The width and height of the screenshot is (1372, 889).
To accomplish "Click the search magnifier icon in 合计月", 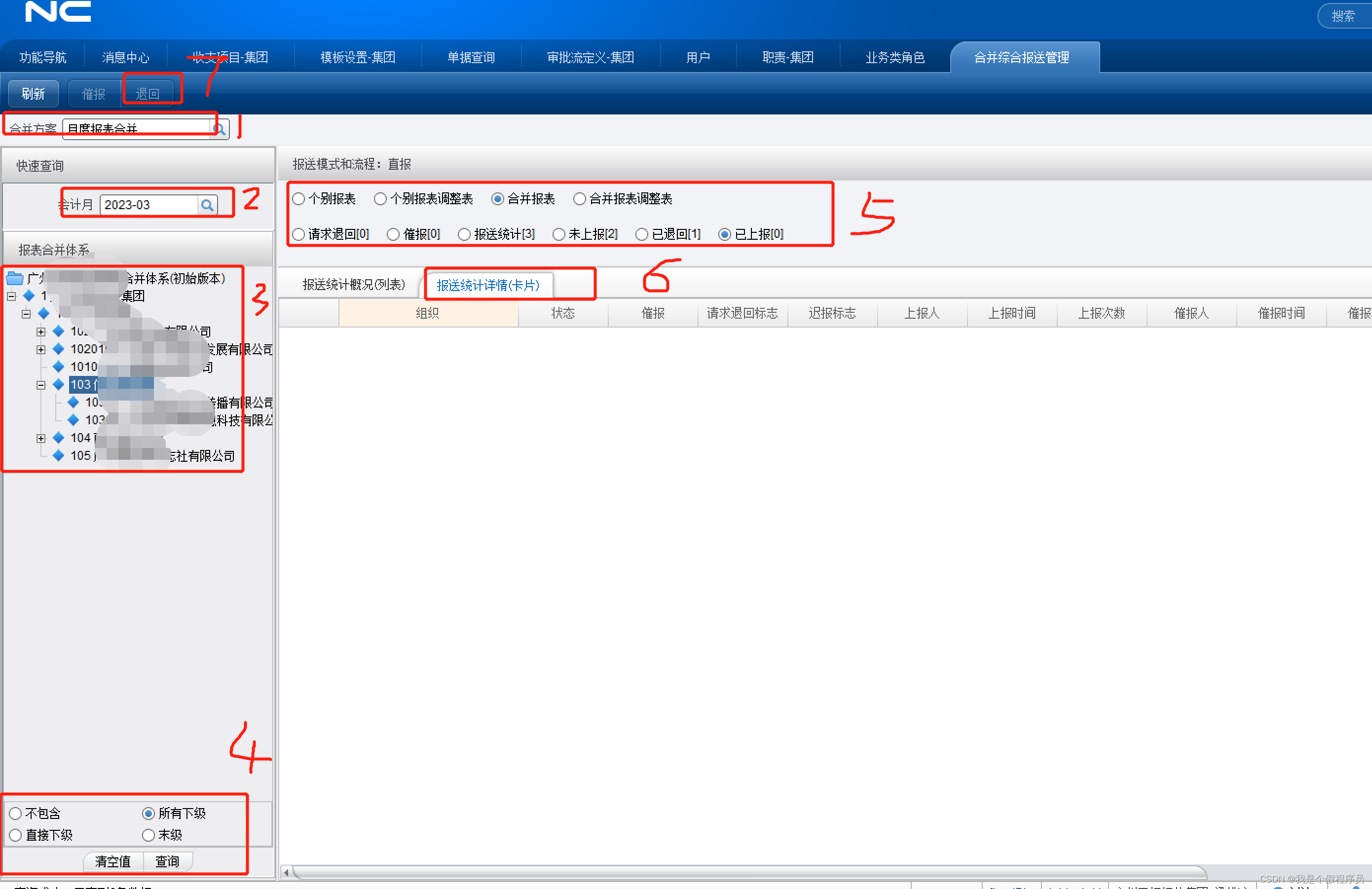I will pos(207,204).
